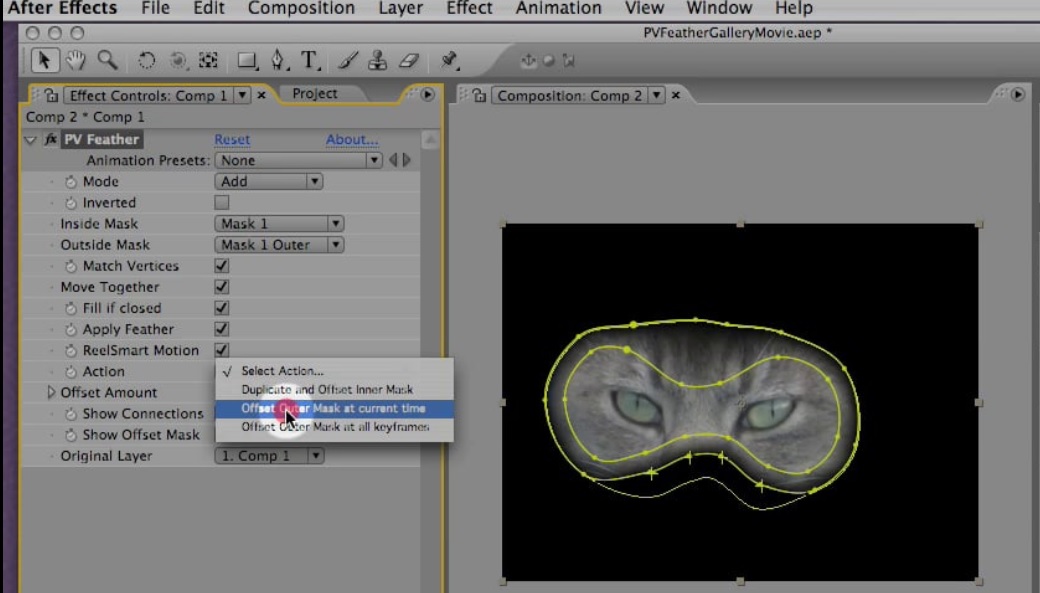This screenshot has width=1040, height=593.
Task: Uncheck the Move Together checkbox
Action: (222, 287)
